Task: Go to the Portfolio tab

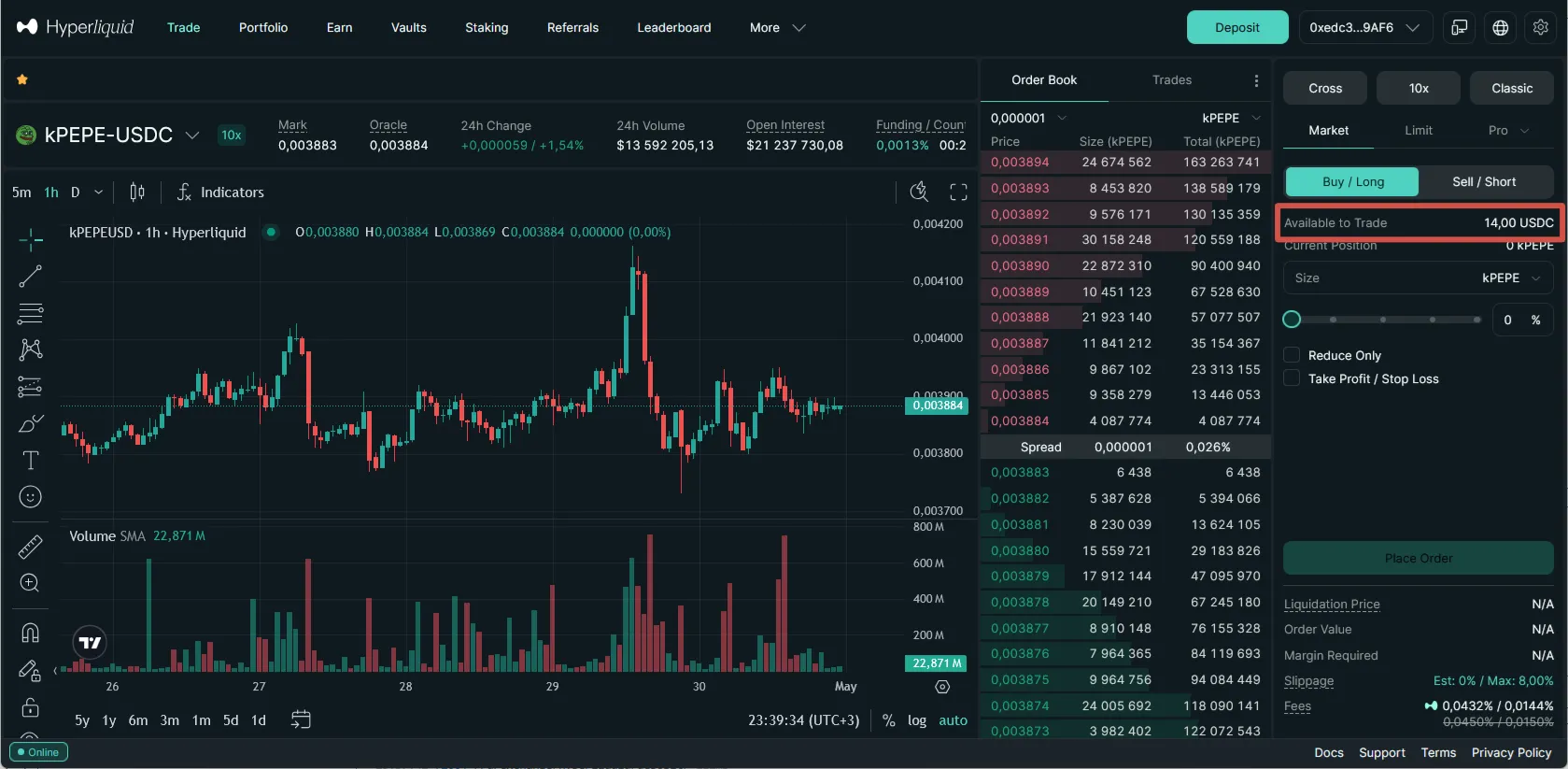Action: (263, 28)
